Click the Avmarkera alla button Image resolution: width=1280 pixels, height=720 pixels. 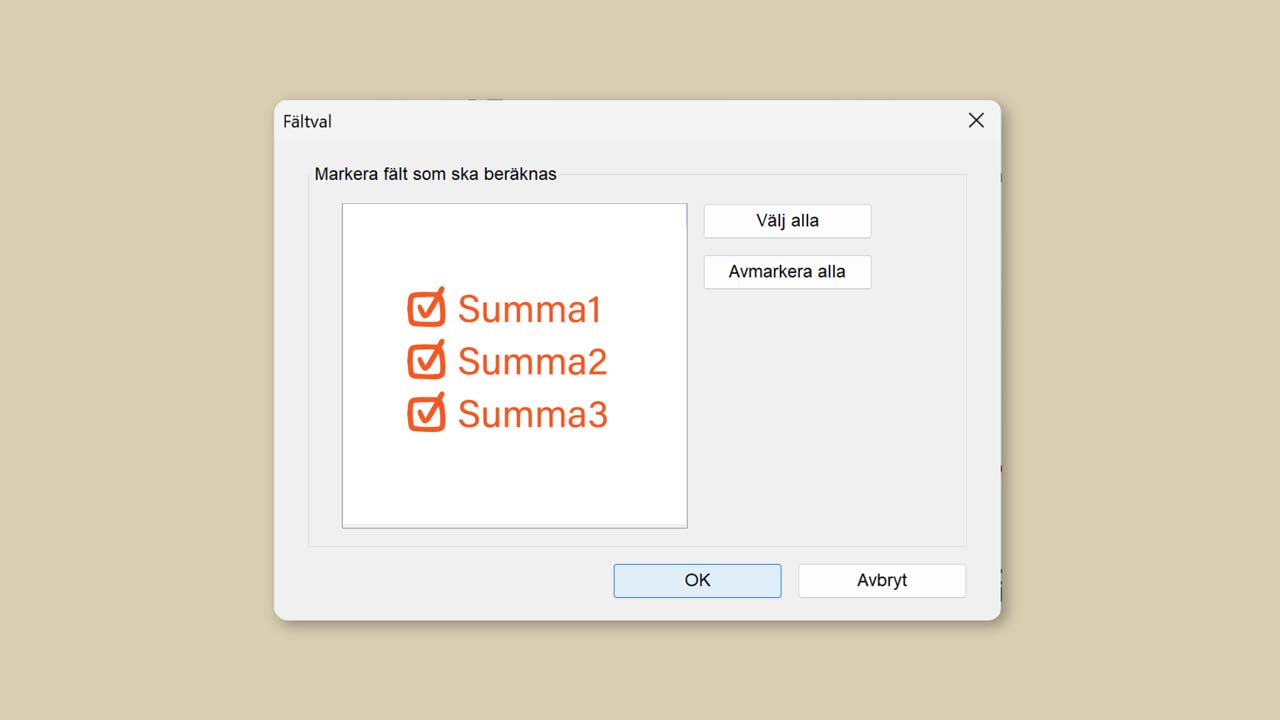click(787, 272)
